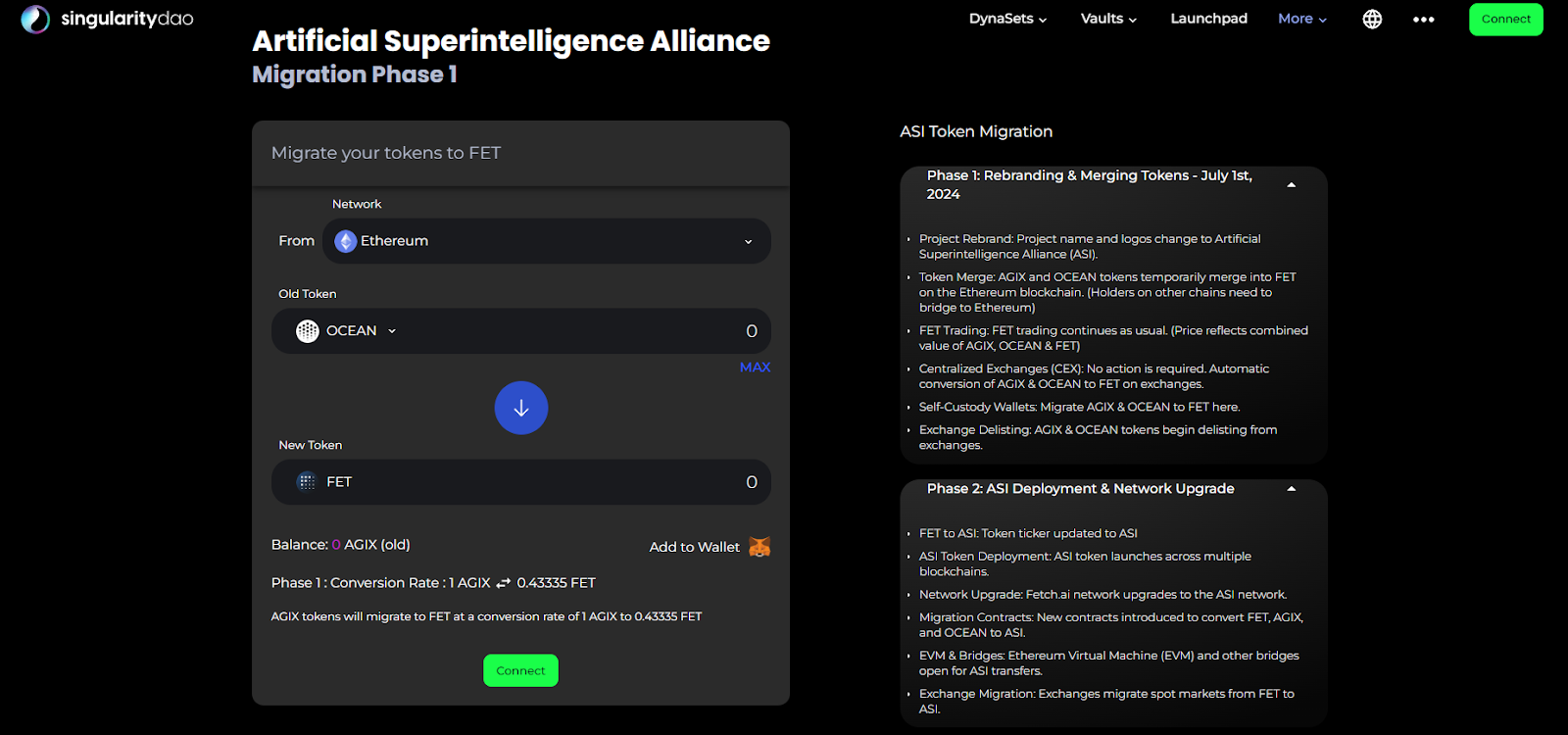Click the 'FET to ASI' bullet text
1568x735 pixels.
point(1028,533)
